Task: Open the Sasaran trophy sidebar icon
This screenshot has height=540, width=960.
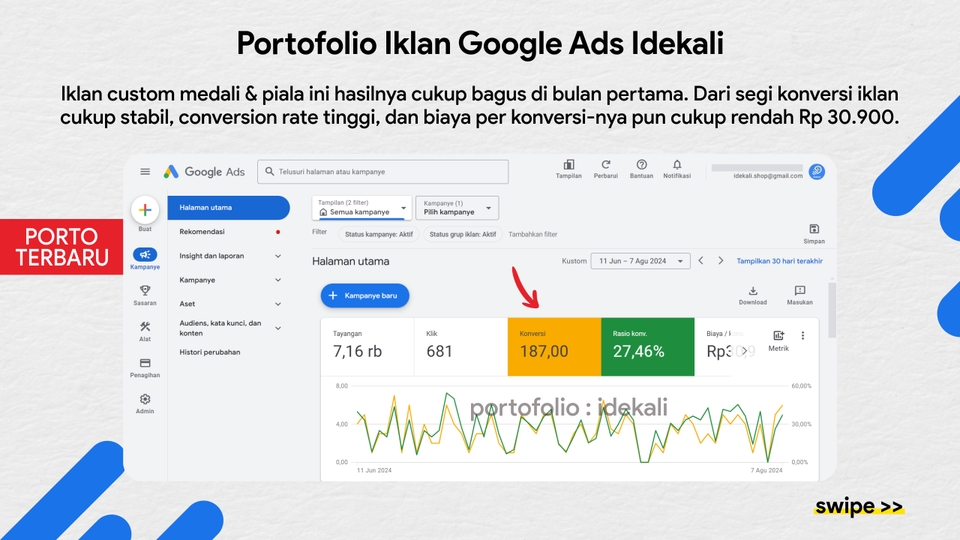Action: [x=145, y=290]
